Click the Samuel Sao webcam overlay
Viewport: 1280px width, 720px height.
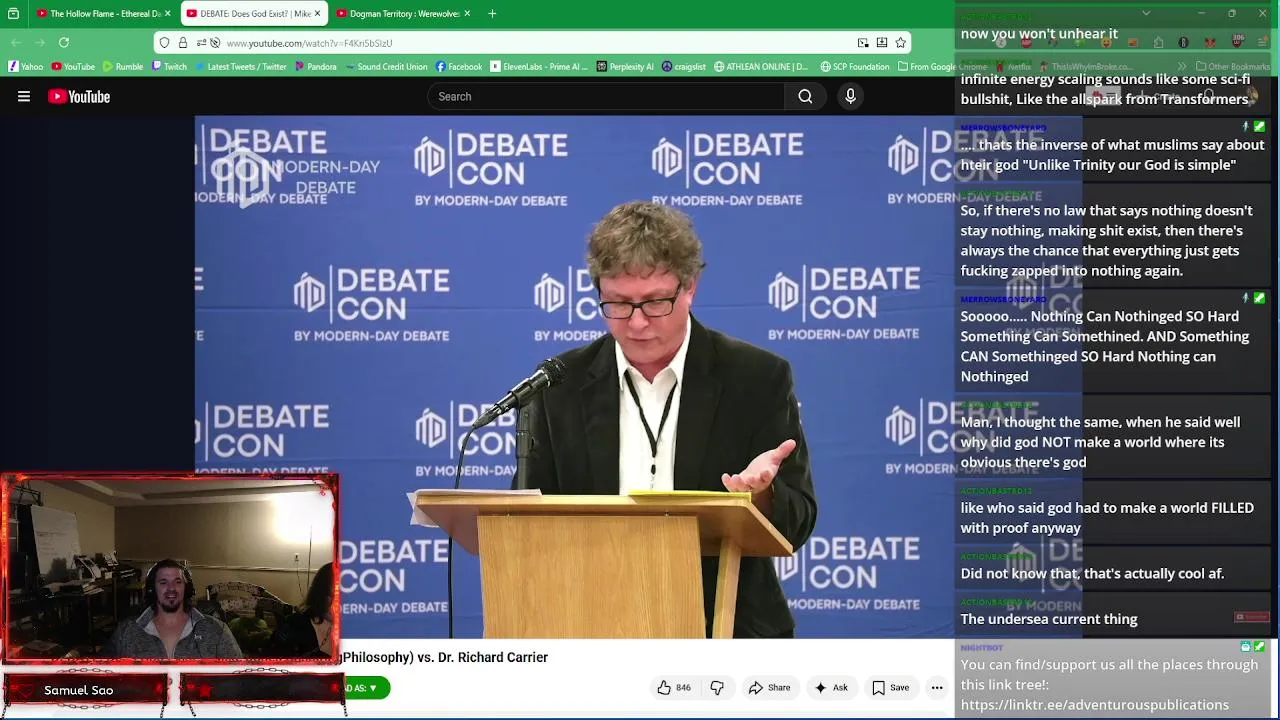pyautogui.click(x=170, y=570)
